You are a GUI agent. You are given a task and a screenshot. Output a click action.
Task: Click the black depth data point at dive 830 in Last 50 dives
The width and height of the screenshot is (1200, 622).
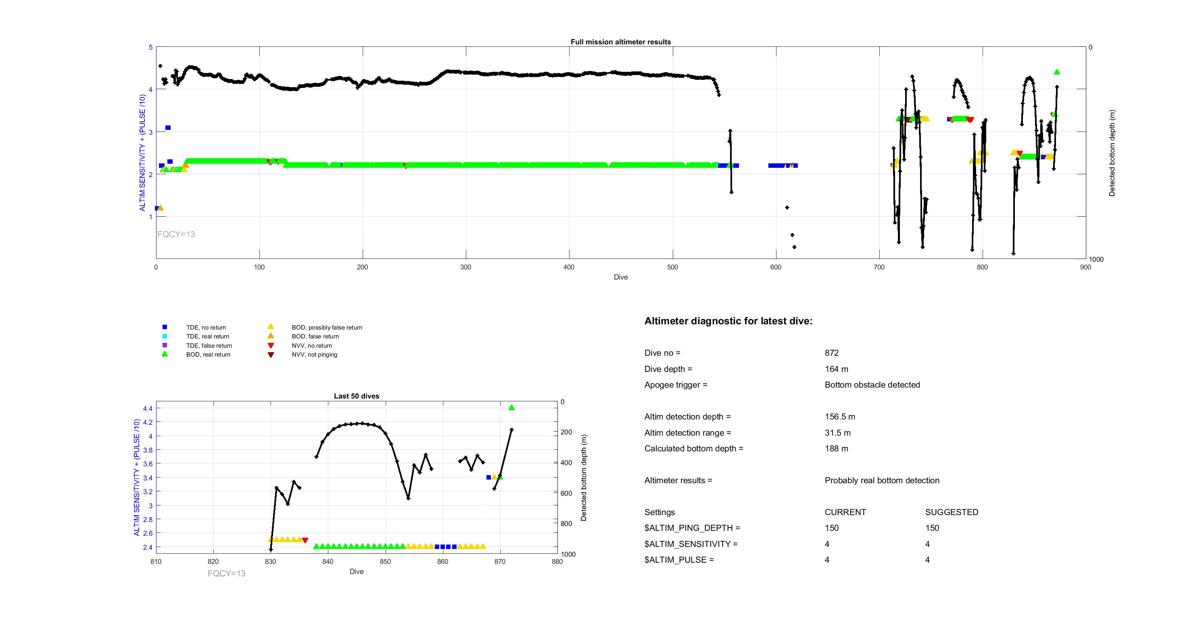(271, 549)
